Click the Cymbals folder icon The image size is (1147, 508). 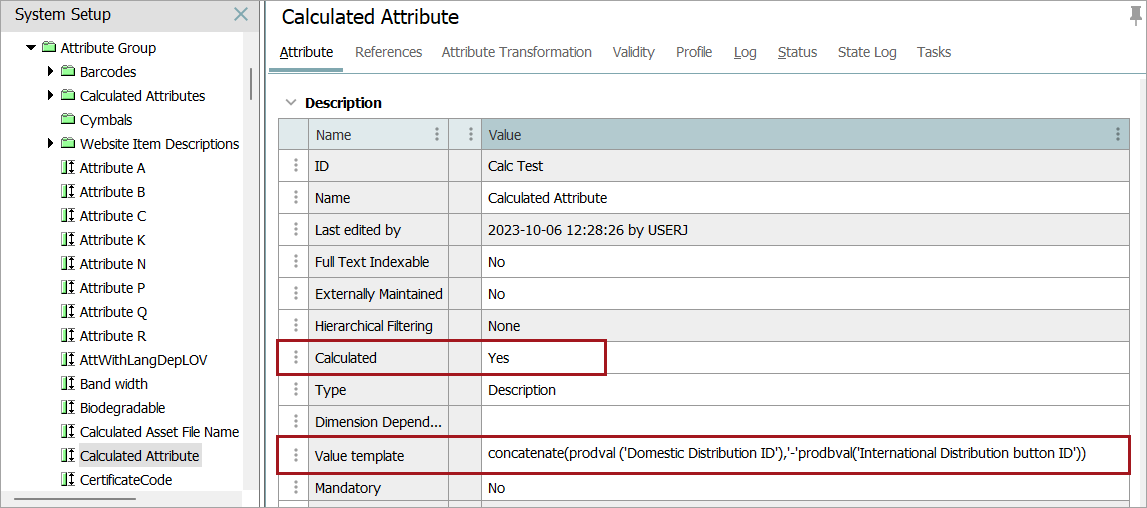tap(68, 120)
